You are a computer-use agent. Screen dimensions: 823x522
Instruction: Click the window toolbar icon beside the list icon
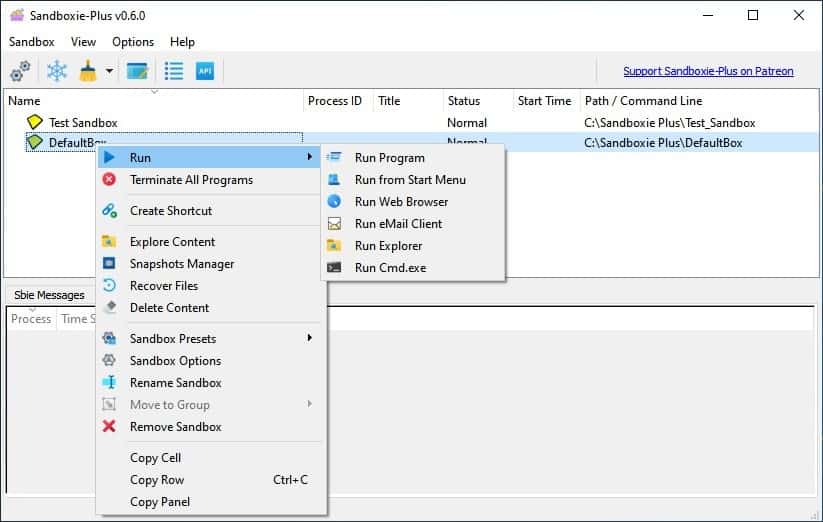pos(137,72)
